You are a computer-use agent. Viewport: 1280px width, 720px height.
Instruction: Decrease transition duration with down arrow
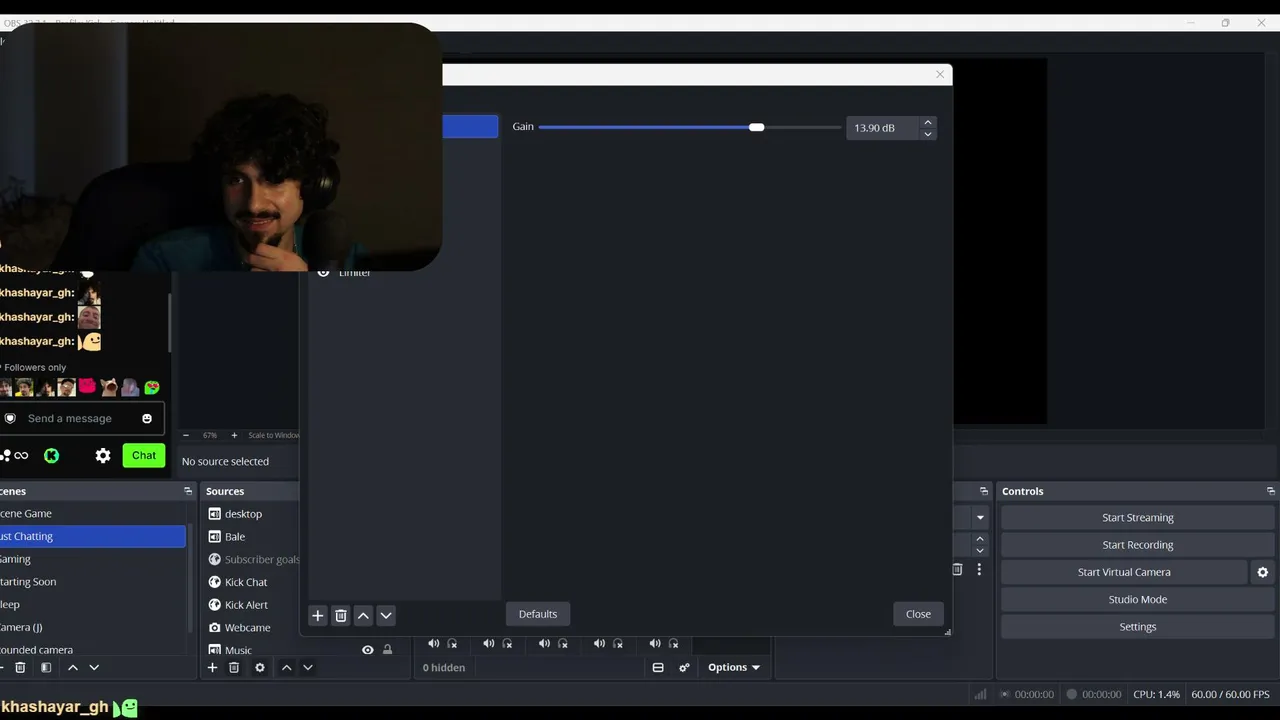(x=980, y=551)
